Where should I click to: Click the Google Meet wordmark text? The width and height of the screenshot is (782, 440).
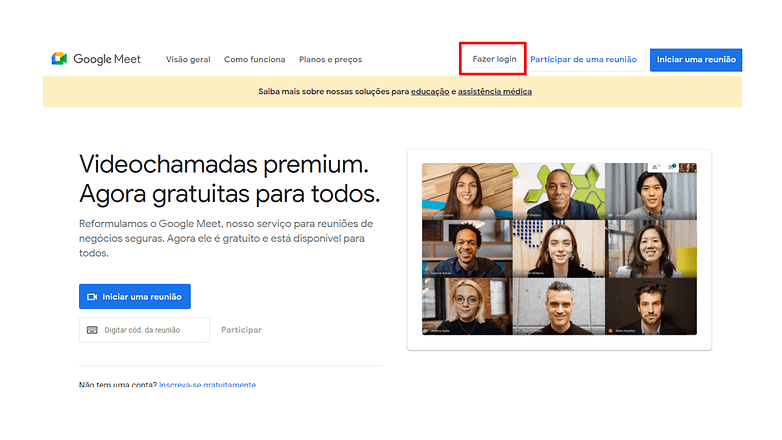coord(107,59)
